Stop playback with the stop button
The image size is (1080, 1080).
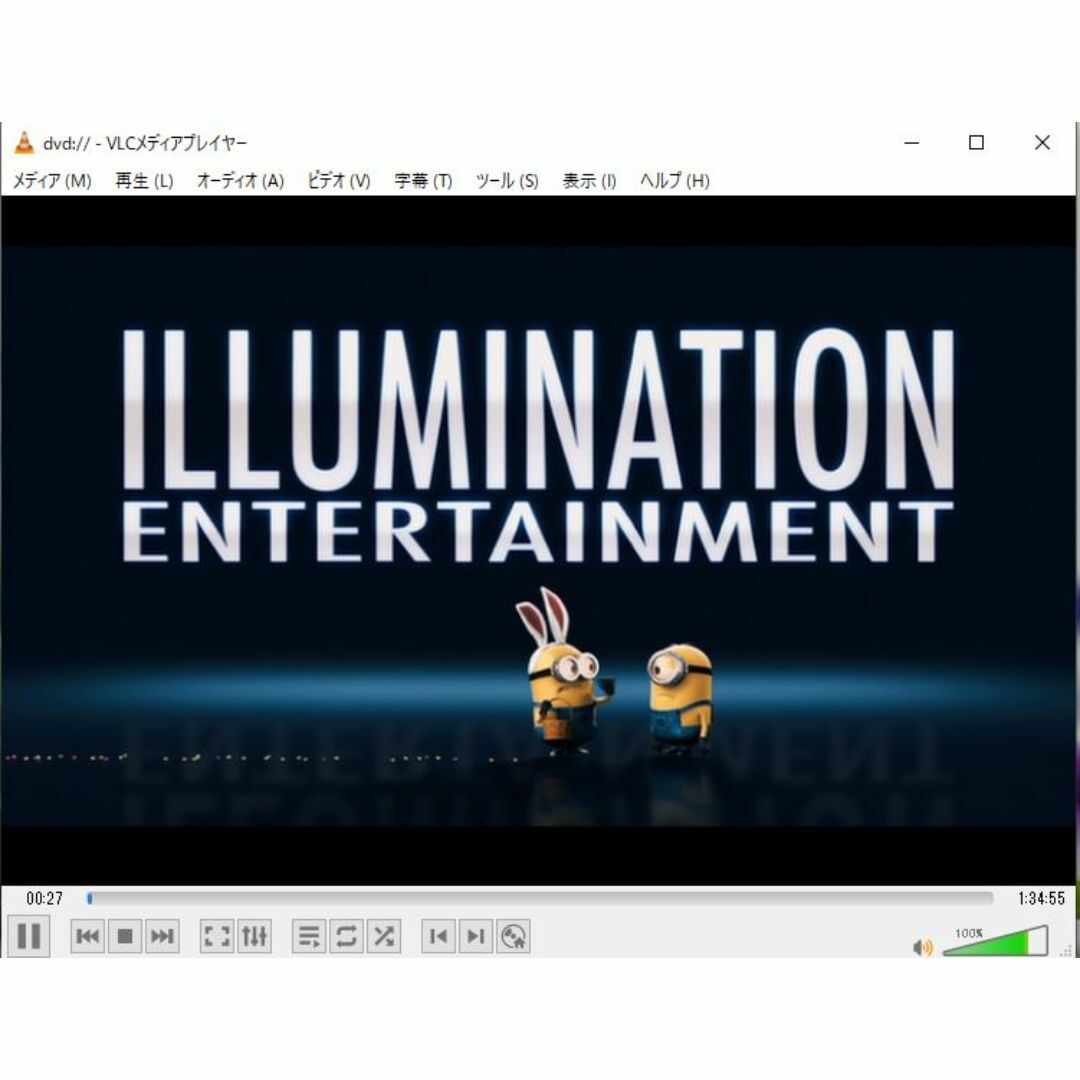[125, 936]
